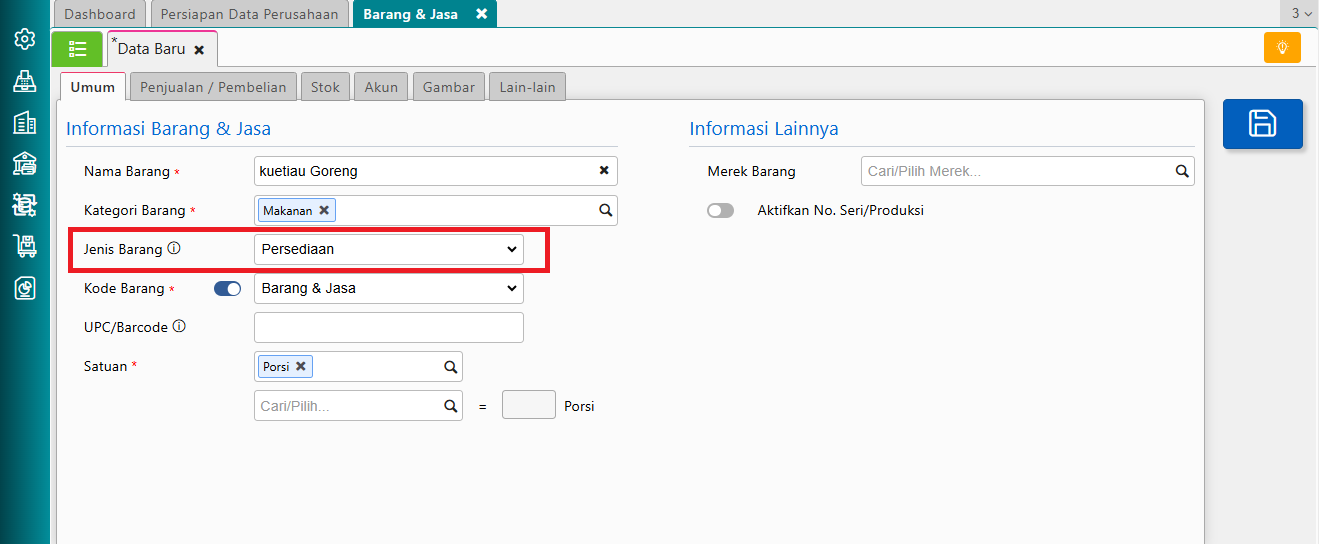This screenshot has width=1320, height=544.
Task: Open the Umum tab
Action: click(x=93, y=87)
